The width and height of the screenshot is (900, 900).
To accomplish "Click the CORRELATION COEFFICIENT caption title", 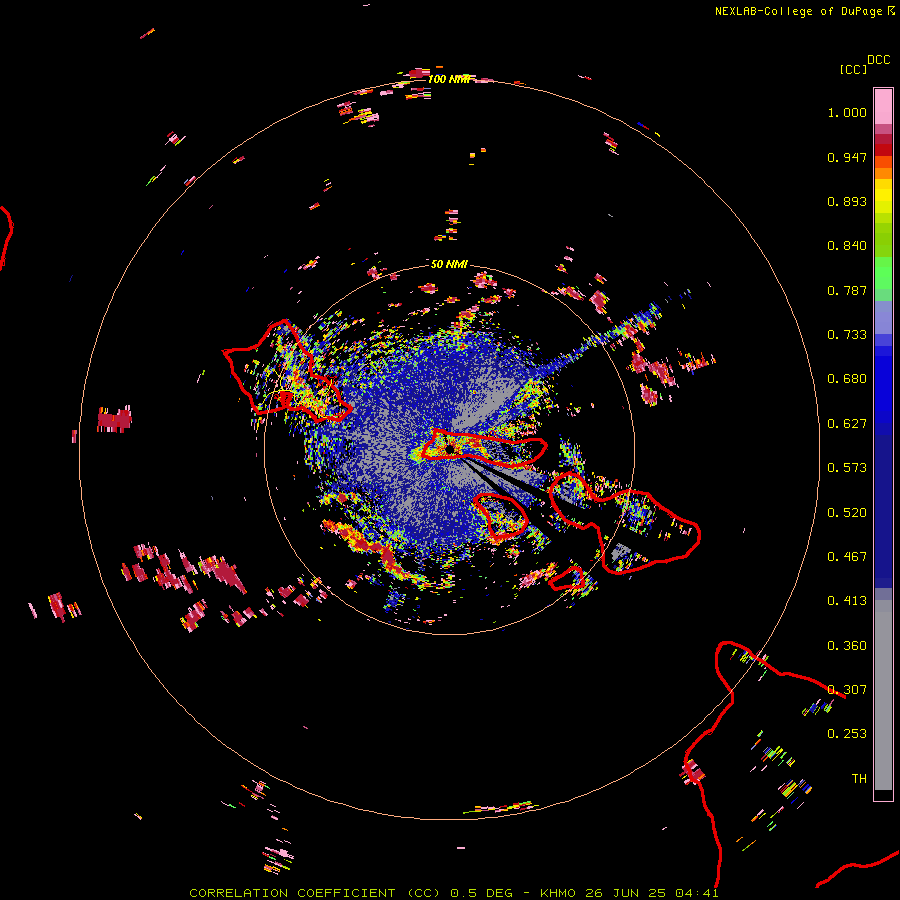I will click(x=292, y=893).
